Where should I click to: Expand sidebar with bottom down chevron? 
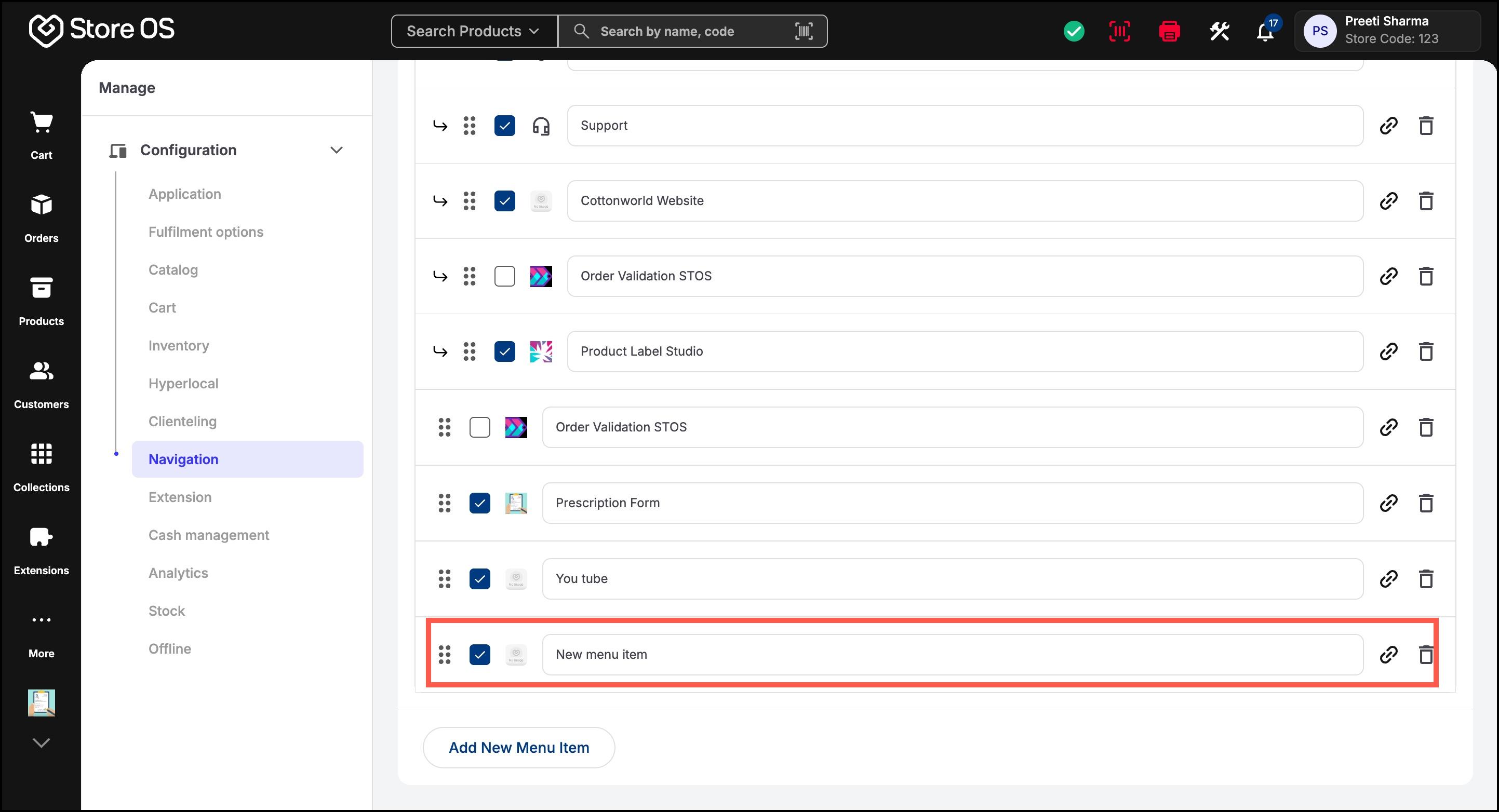[x=42, y=743]
